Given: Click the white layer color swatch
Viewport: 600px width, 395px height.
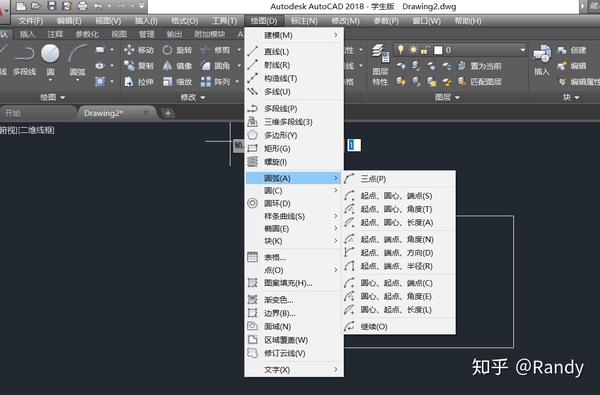Looking at the screenshot, I should 438,50.
